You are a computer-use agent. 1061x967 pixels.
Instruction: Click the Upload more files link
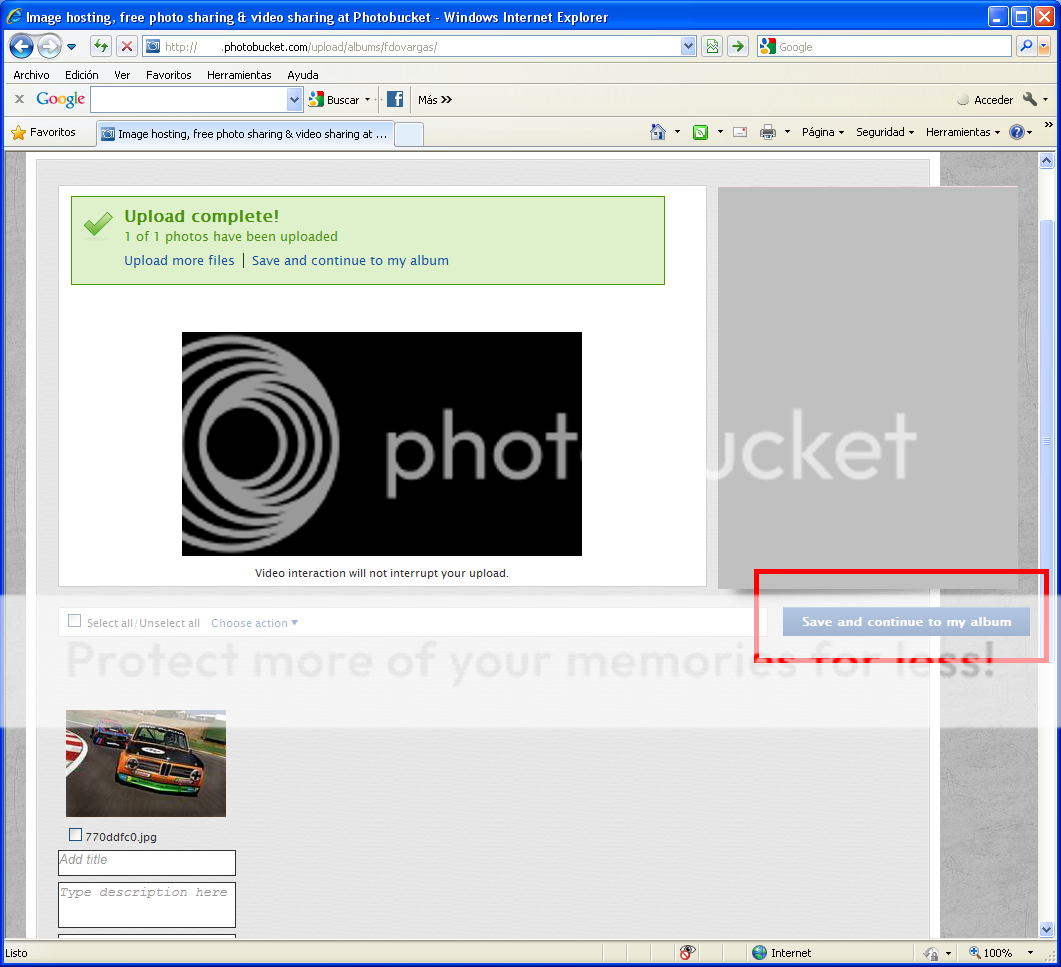click(x=179, y=261)
